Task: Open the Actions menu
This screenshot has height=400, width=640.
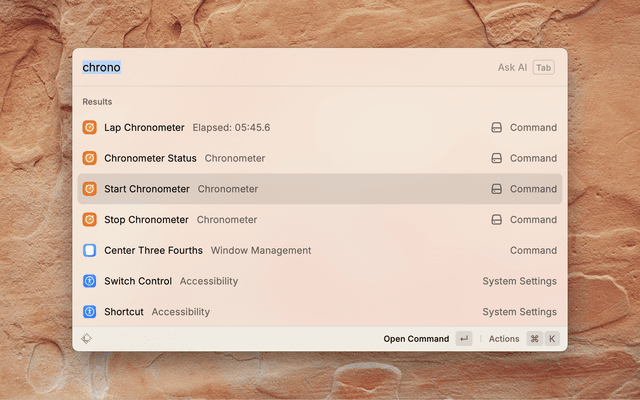Action: click(x=504, y=339)
